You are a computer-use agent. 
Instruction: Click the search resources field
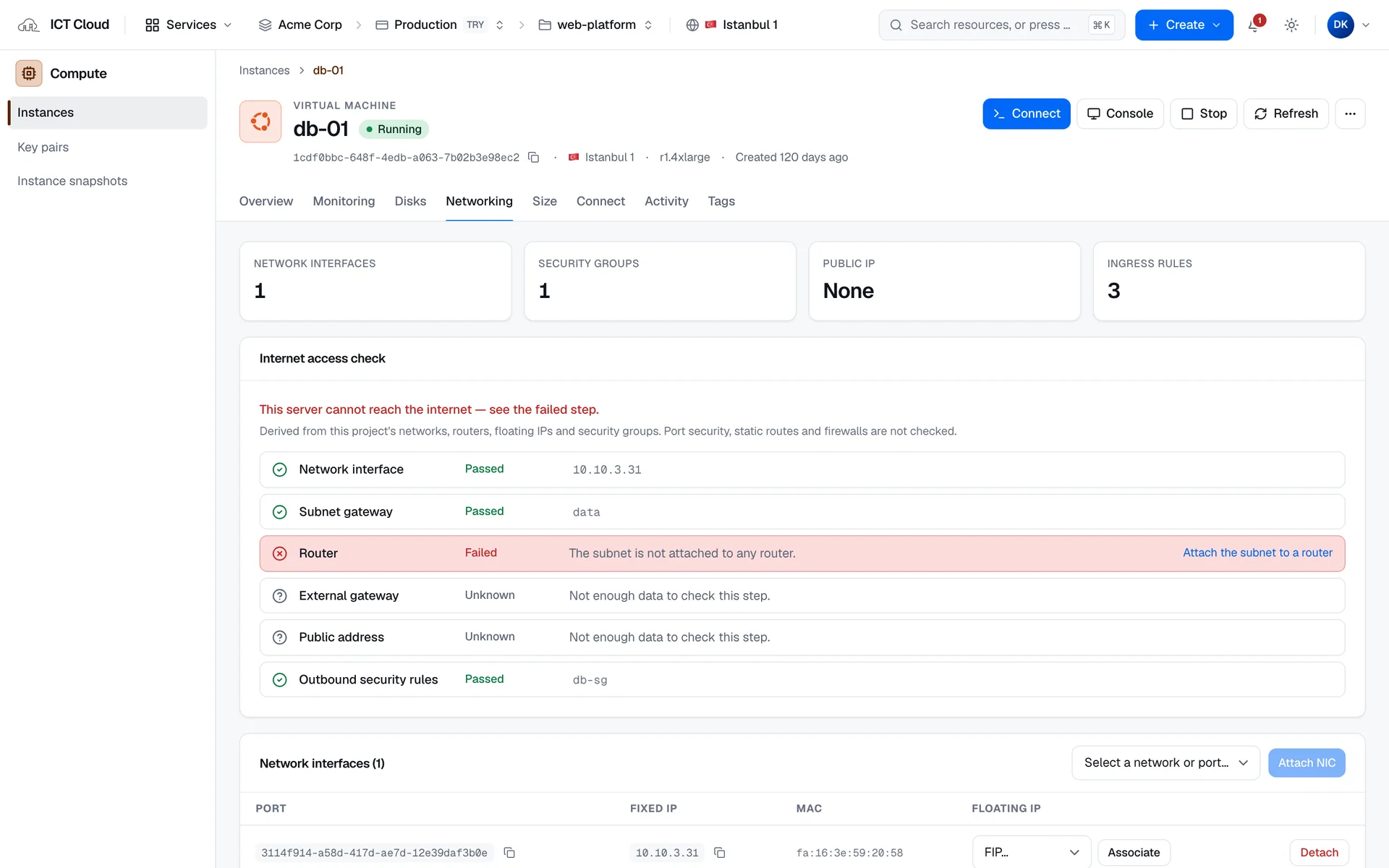click(1002, 25)
